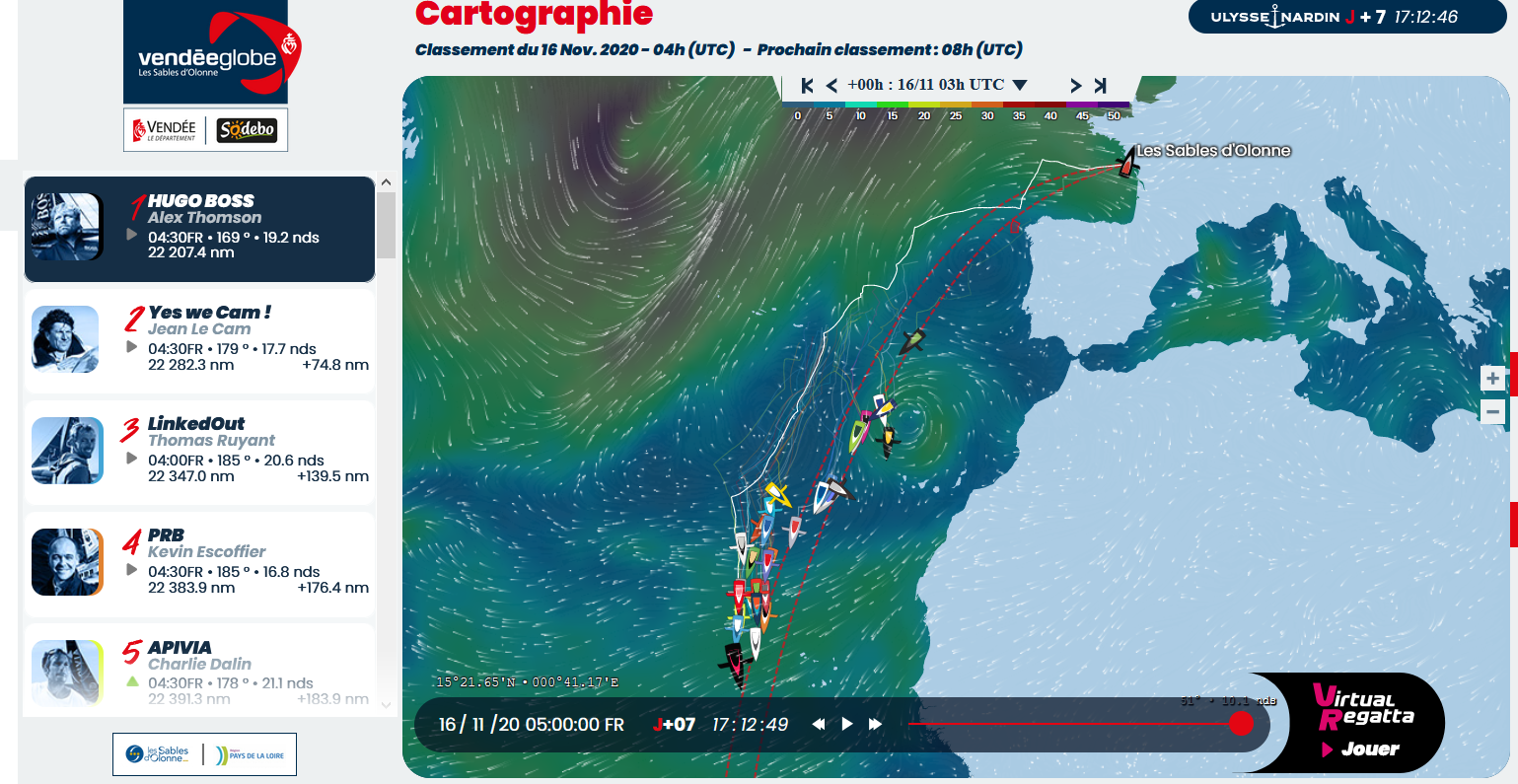Click the trend arrow on PRB row
Image resolution: width=1518 pixels, height=784 pixels.
pyautogui.click(x=132, y=570)
